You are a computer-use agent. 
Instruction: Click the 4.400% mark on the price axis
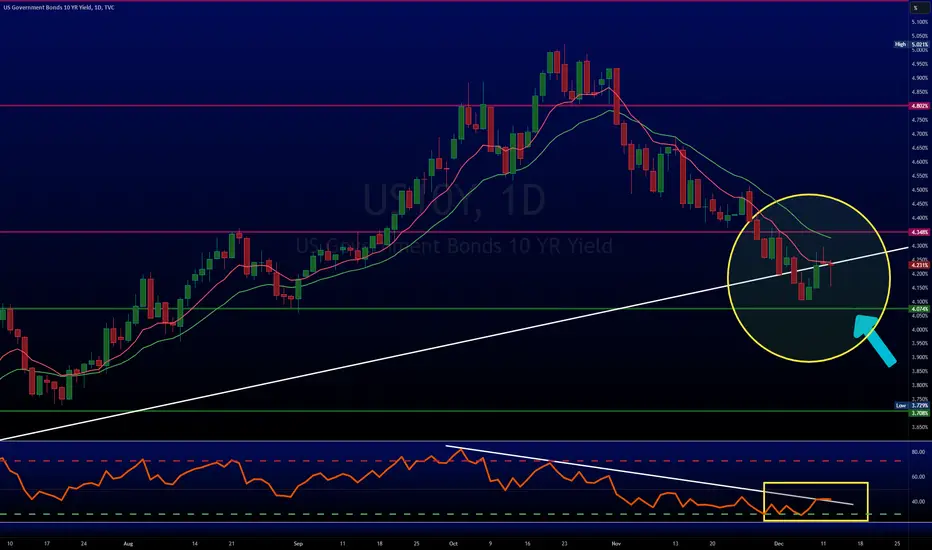(x=919, y=218)
